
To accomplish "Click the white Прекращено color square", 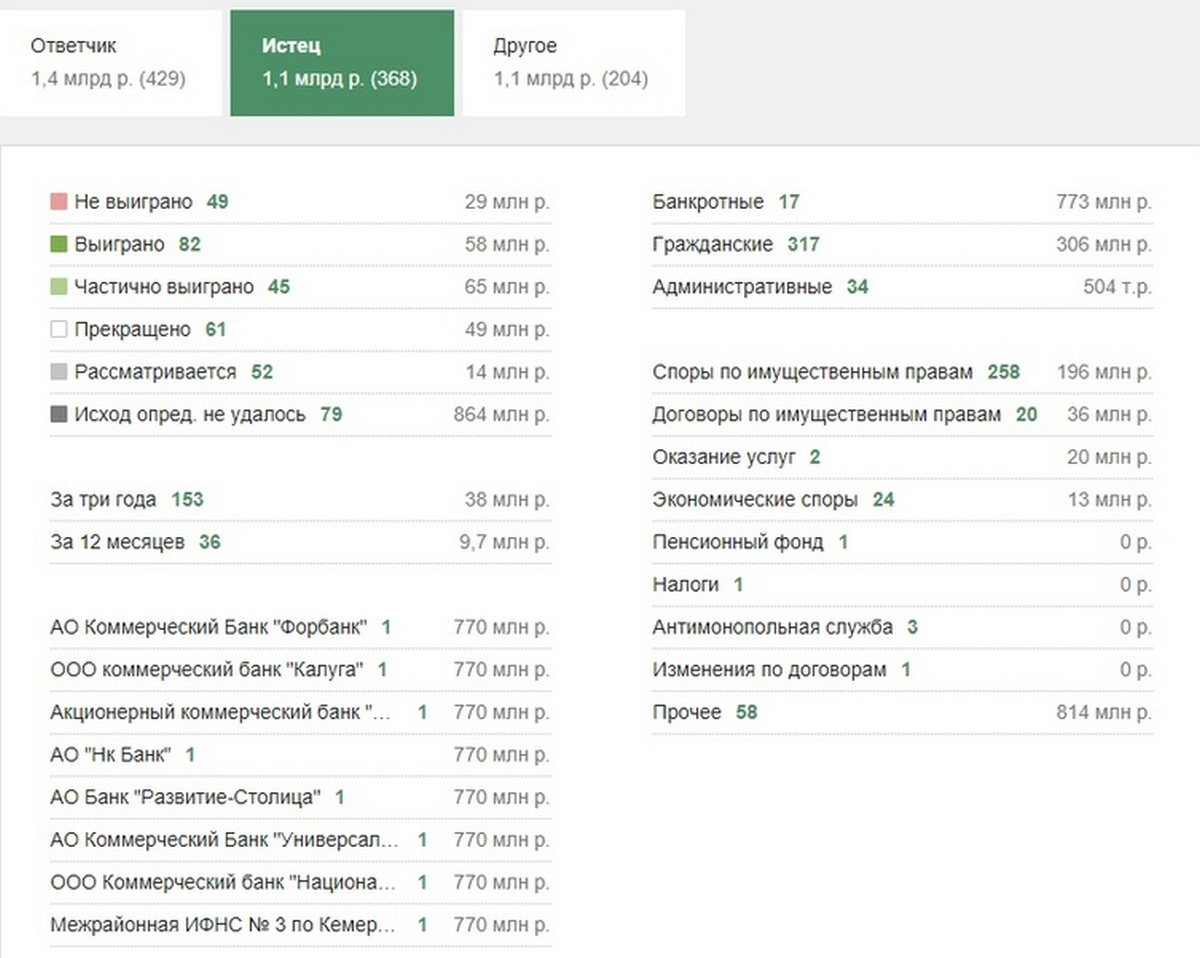I will tap(58, 329).
